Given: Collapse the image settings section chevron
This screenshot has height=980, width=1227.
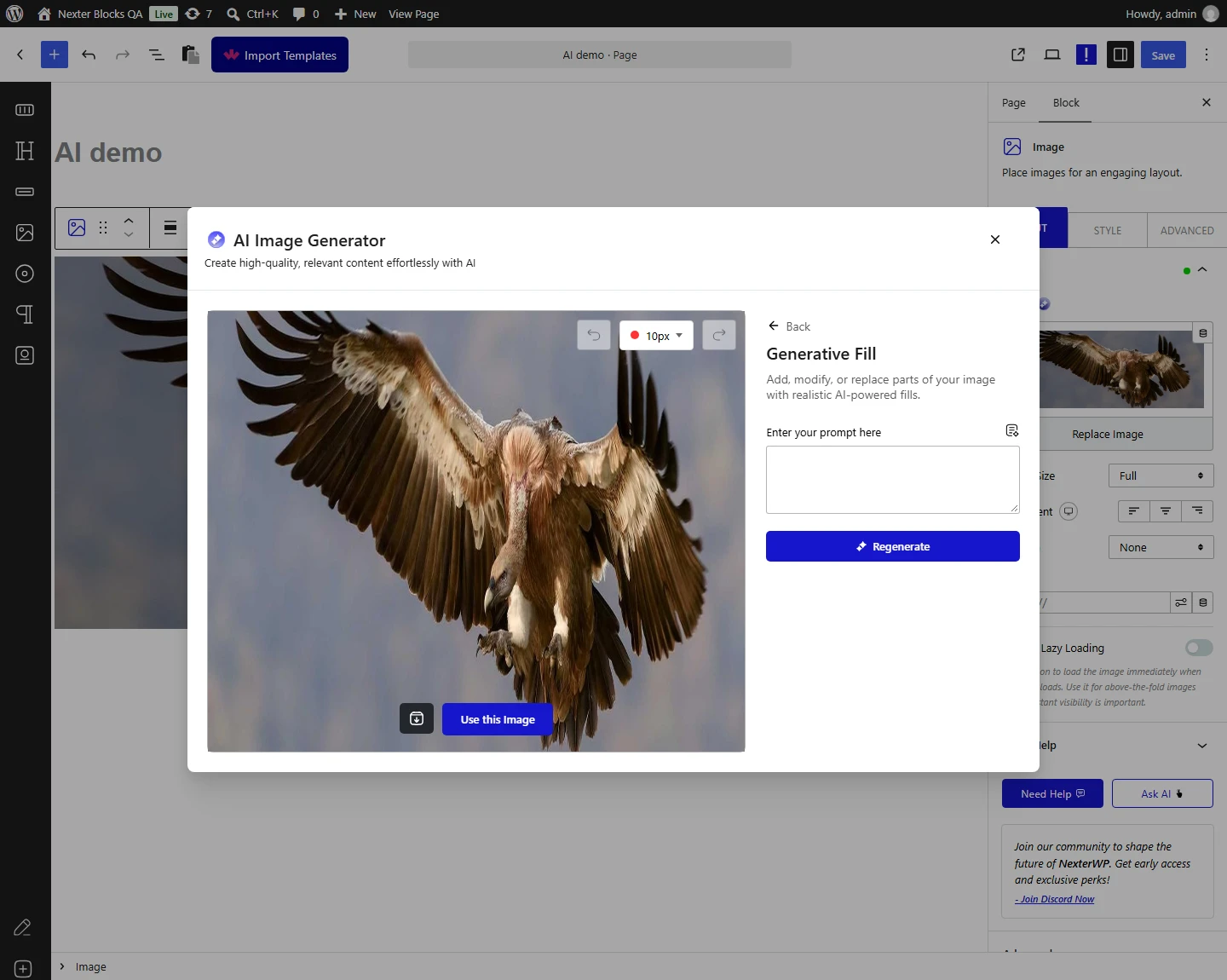Looking at the screenshot, I should (1202, 270).
